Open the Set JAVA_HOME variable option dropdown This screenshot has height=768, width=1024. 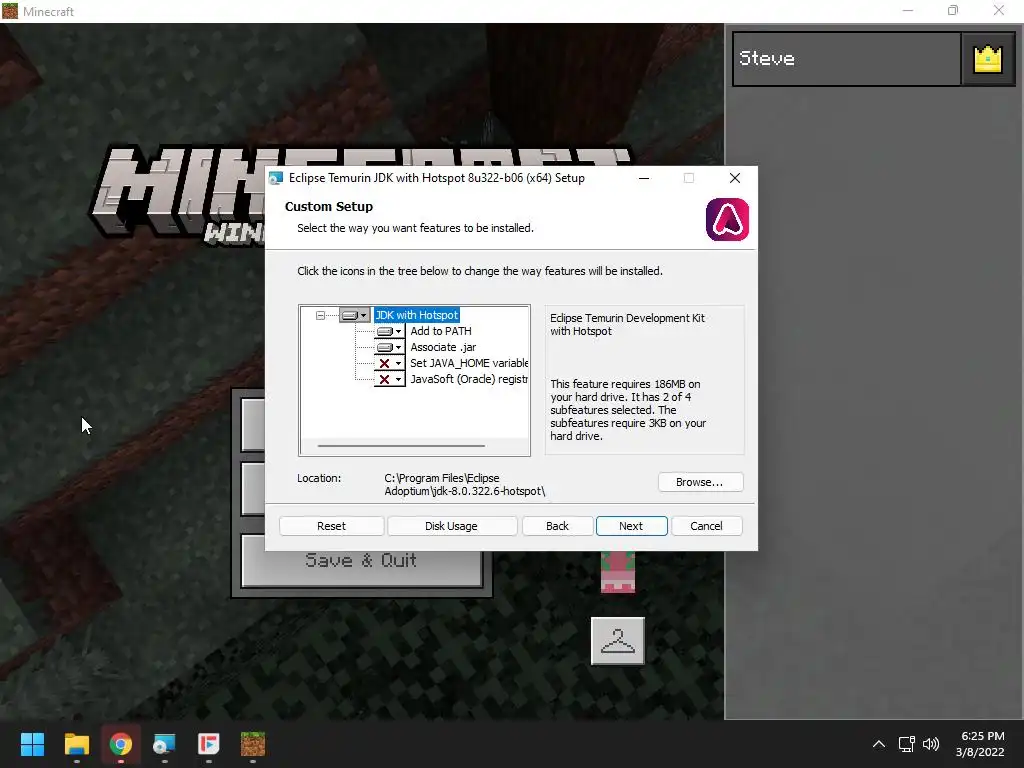[389, 363]
